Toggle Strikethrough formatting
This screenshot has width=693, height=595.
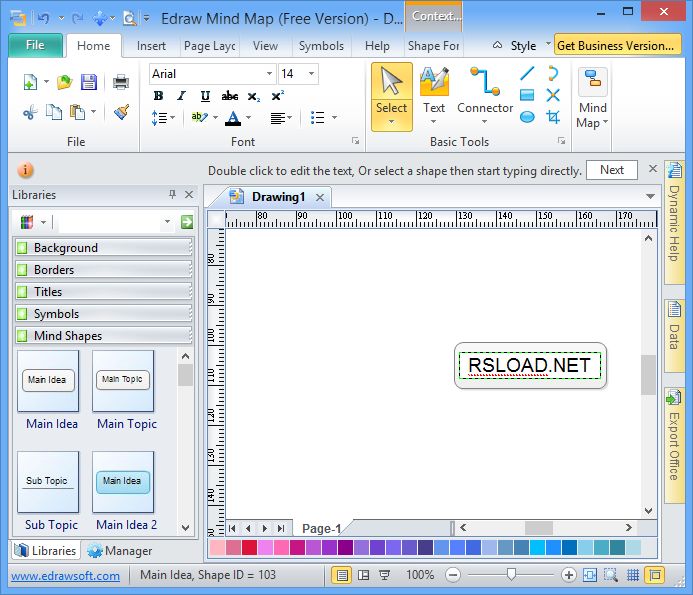click(x=229, y=96)
